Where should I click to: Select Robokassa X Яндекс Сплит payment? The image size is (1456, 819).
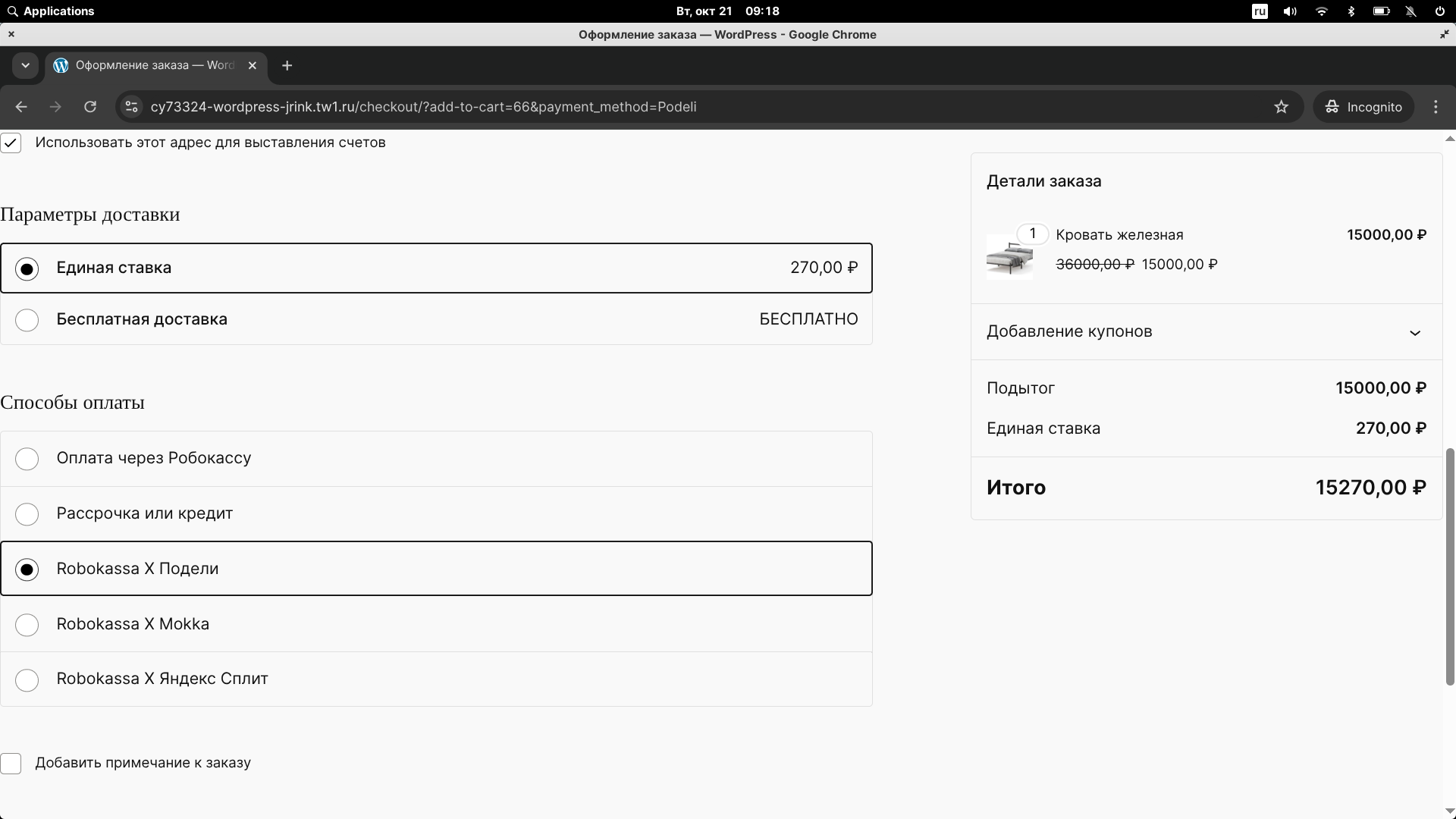pos(27,679)
